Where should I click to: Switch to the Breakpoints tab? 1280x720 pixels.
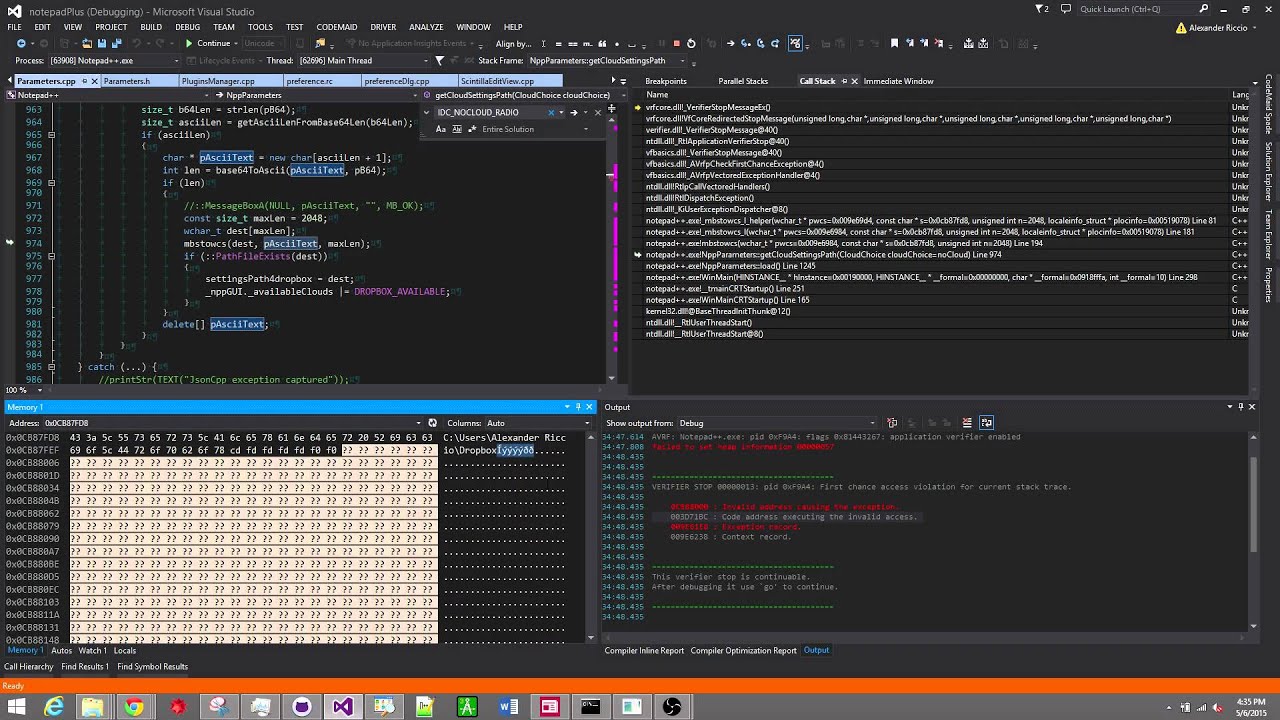tap(665, 81)
